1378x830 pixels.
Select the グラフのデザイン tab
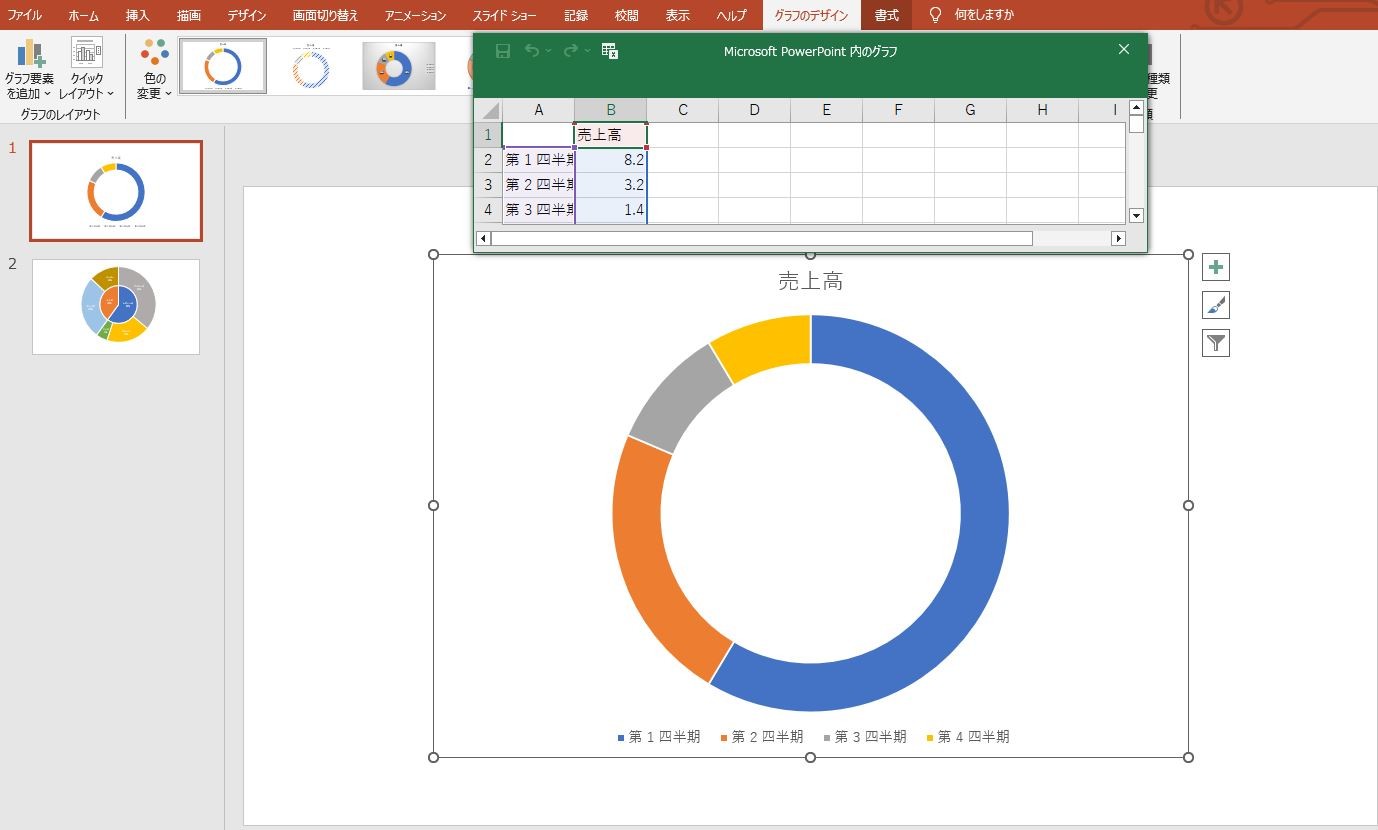click(x=811, y=15)
